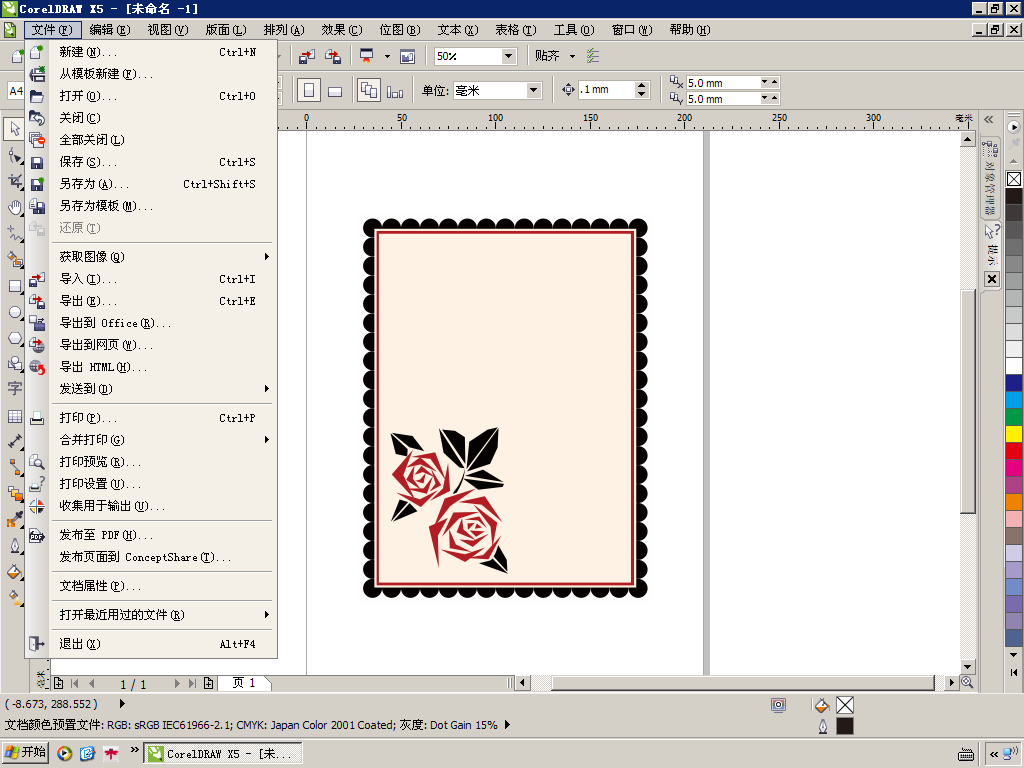Pick the cyan color swatch
This screenshot has width=1024, height=768.
pos(1014,400)
